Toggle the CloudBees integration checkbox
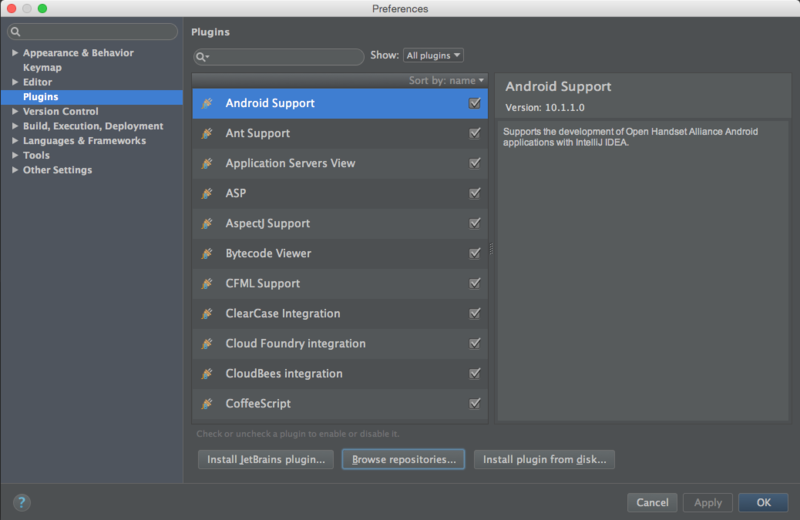The width and height of the screenshot is (800, 520). tap(474, 374)
